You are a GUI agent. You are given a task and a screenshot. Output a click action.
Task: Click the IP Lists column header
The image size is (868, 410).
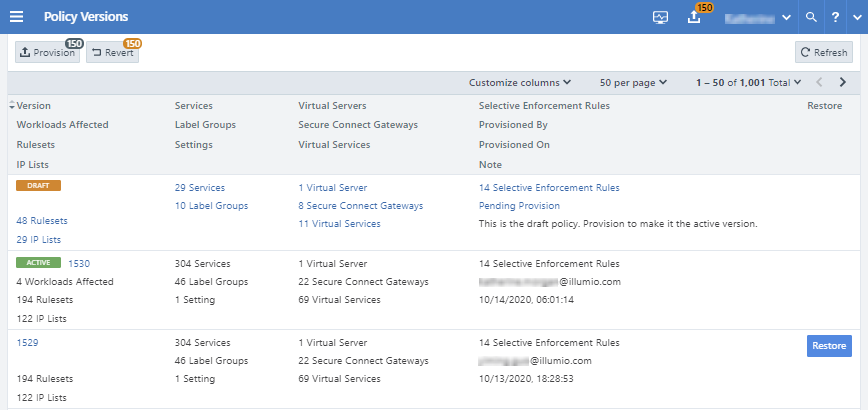(x=33, y=164)
